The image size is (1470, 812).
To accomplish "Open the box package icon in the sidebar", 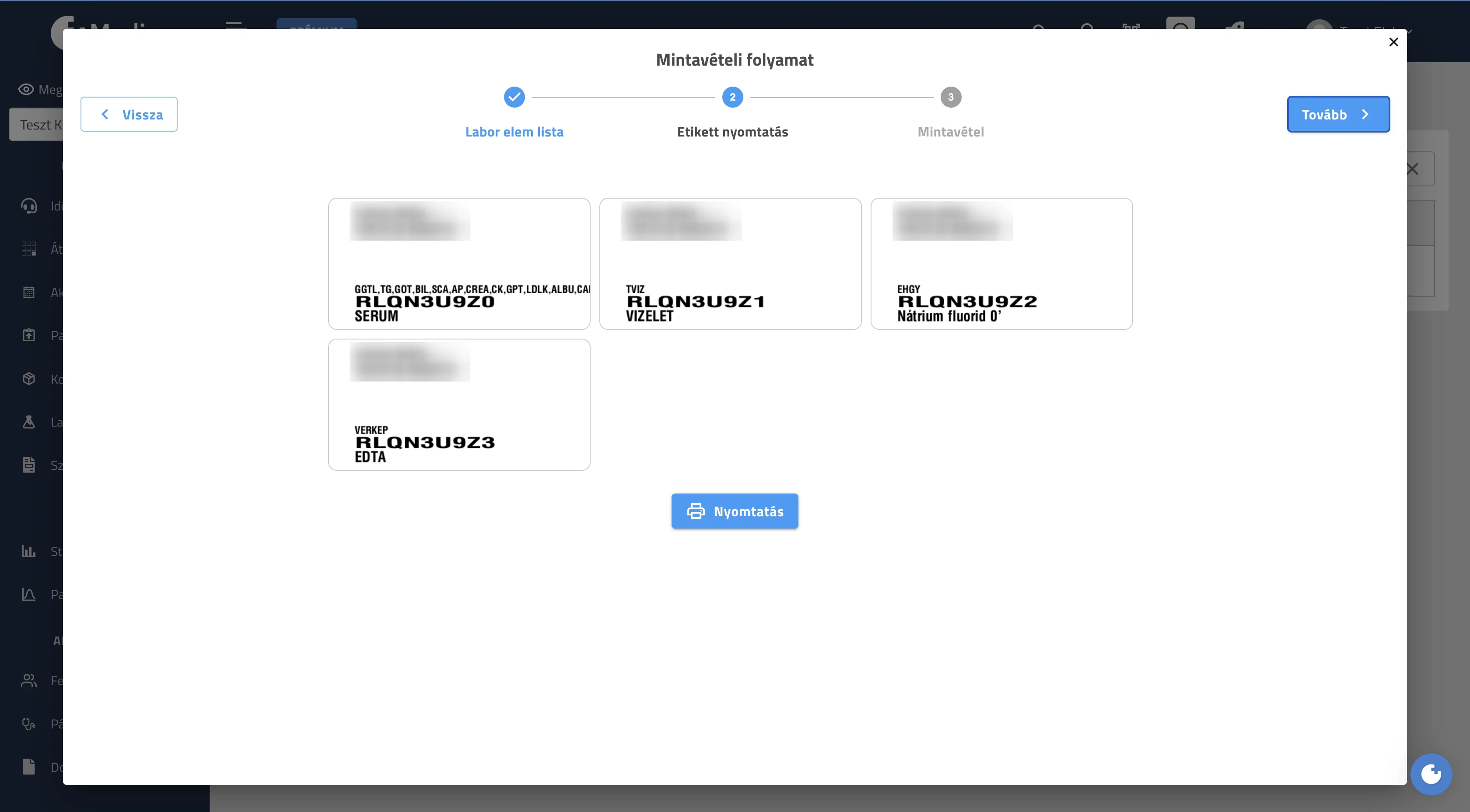I will coord(29,379).
